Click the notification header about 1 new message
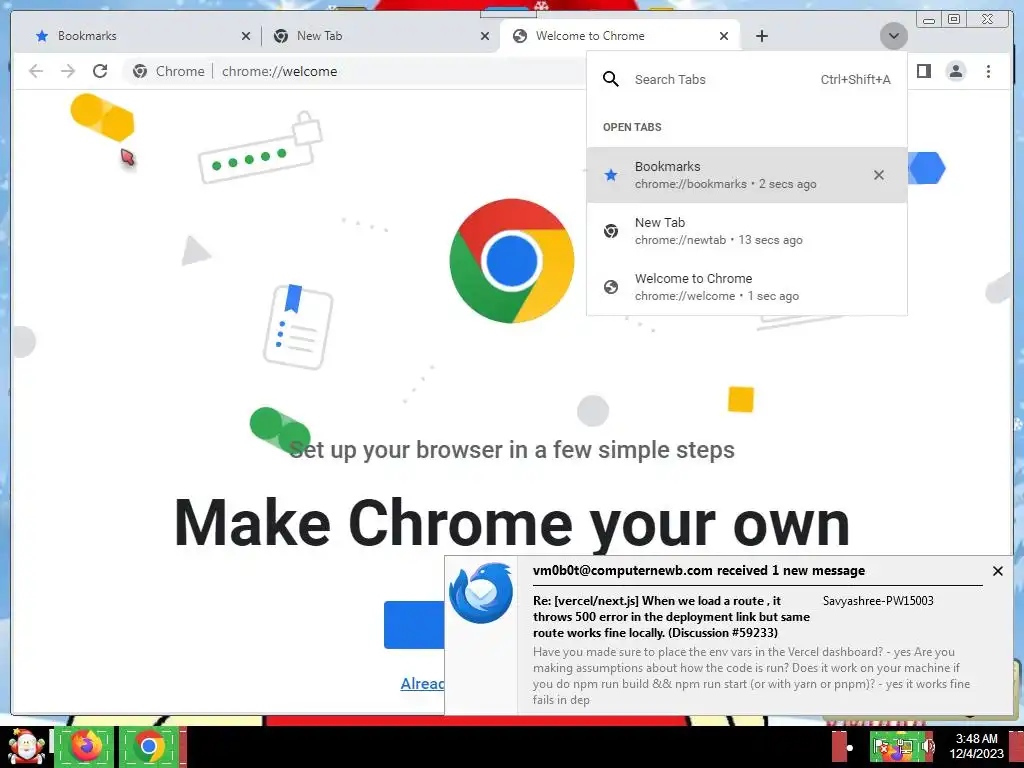This screenshot has width=1024, height=768. click(x=699, y=571)
